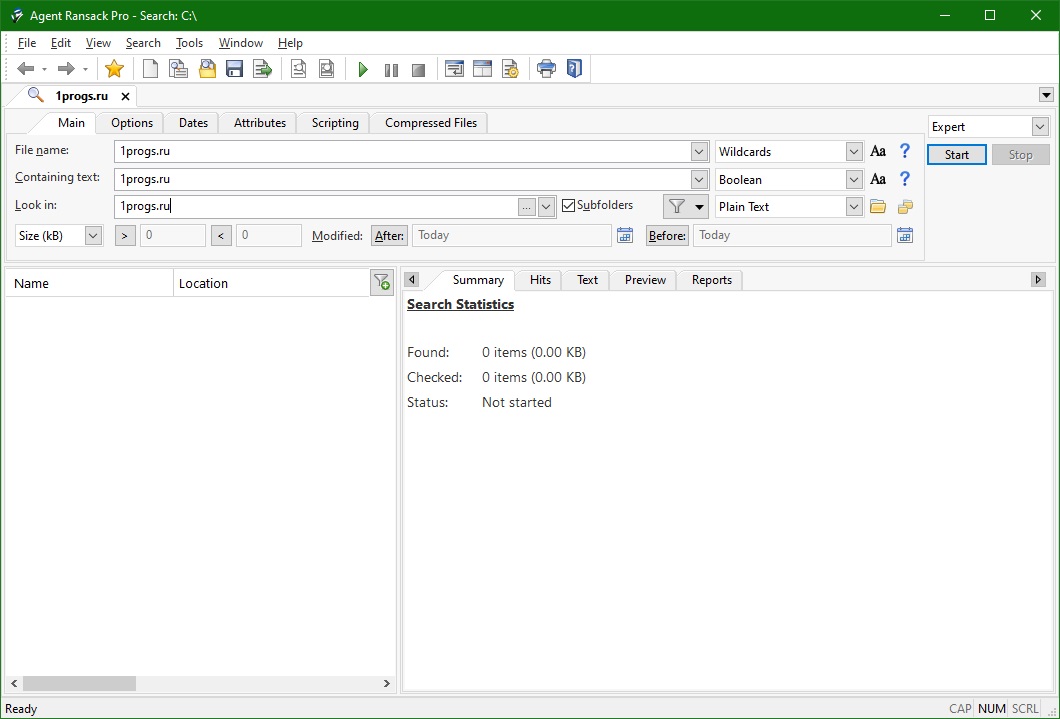Click the pause search toolbar icon
The height and width of the screenshot is (719, 1060).
pyautogui.click(x=391, y=70)
